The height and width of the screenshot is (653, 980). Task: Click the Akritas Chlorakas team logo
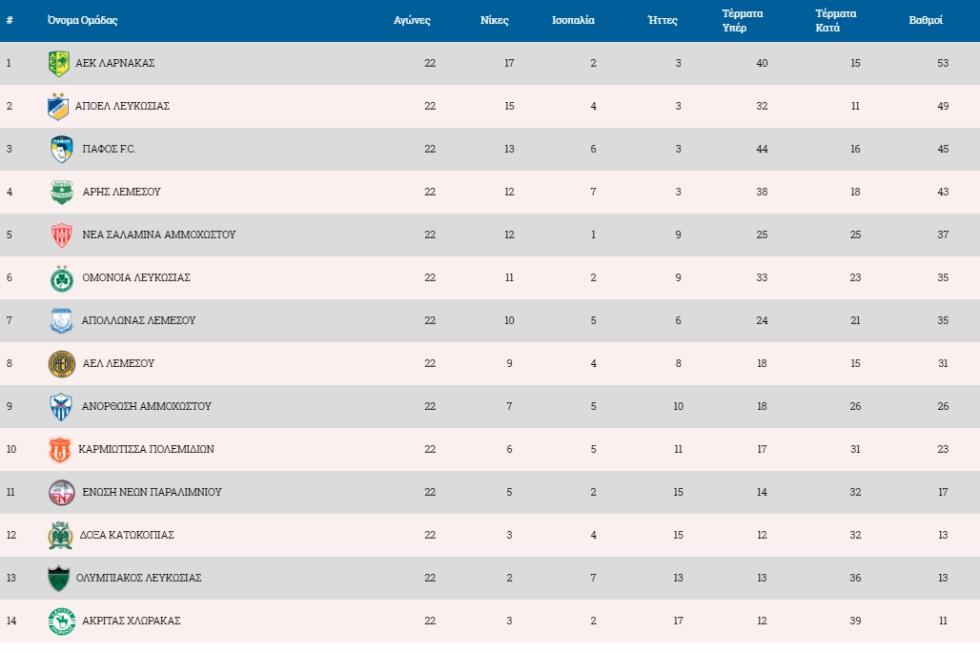pos(62,621)
